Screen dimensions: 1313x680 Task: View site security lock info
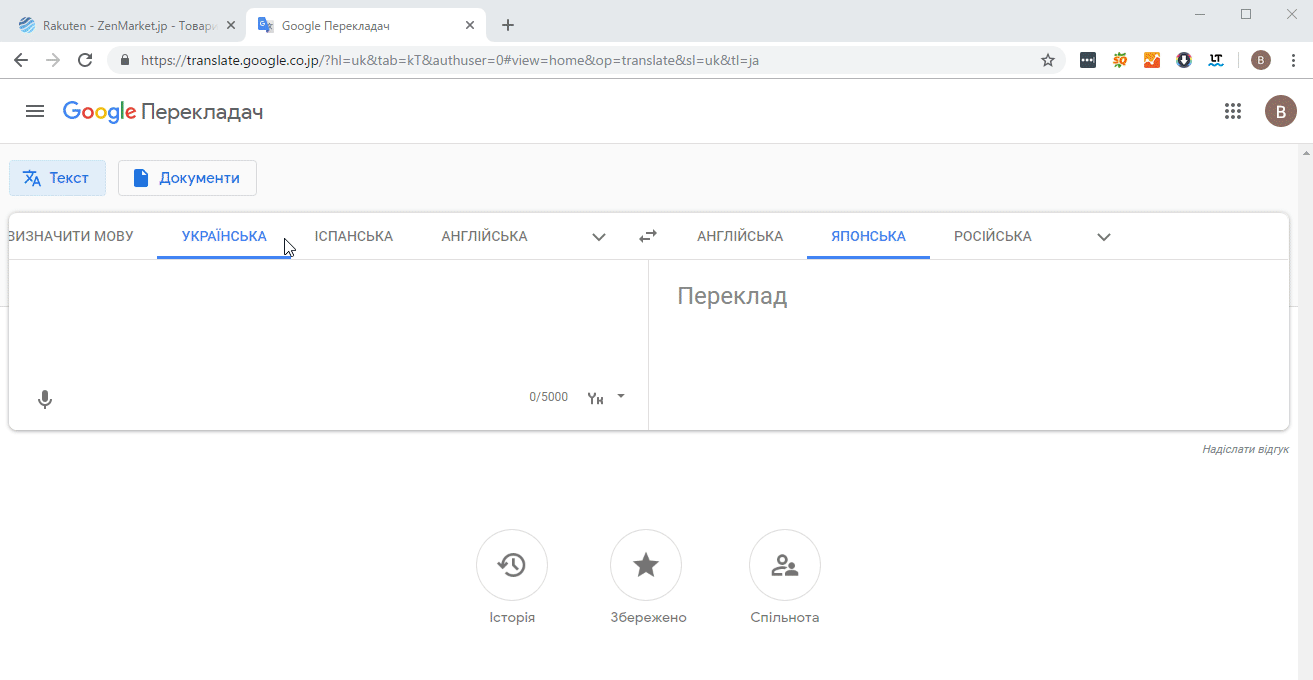(x=125, y=60)
